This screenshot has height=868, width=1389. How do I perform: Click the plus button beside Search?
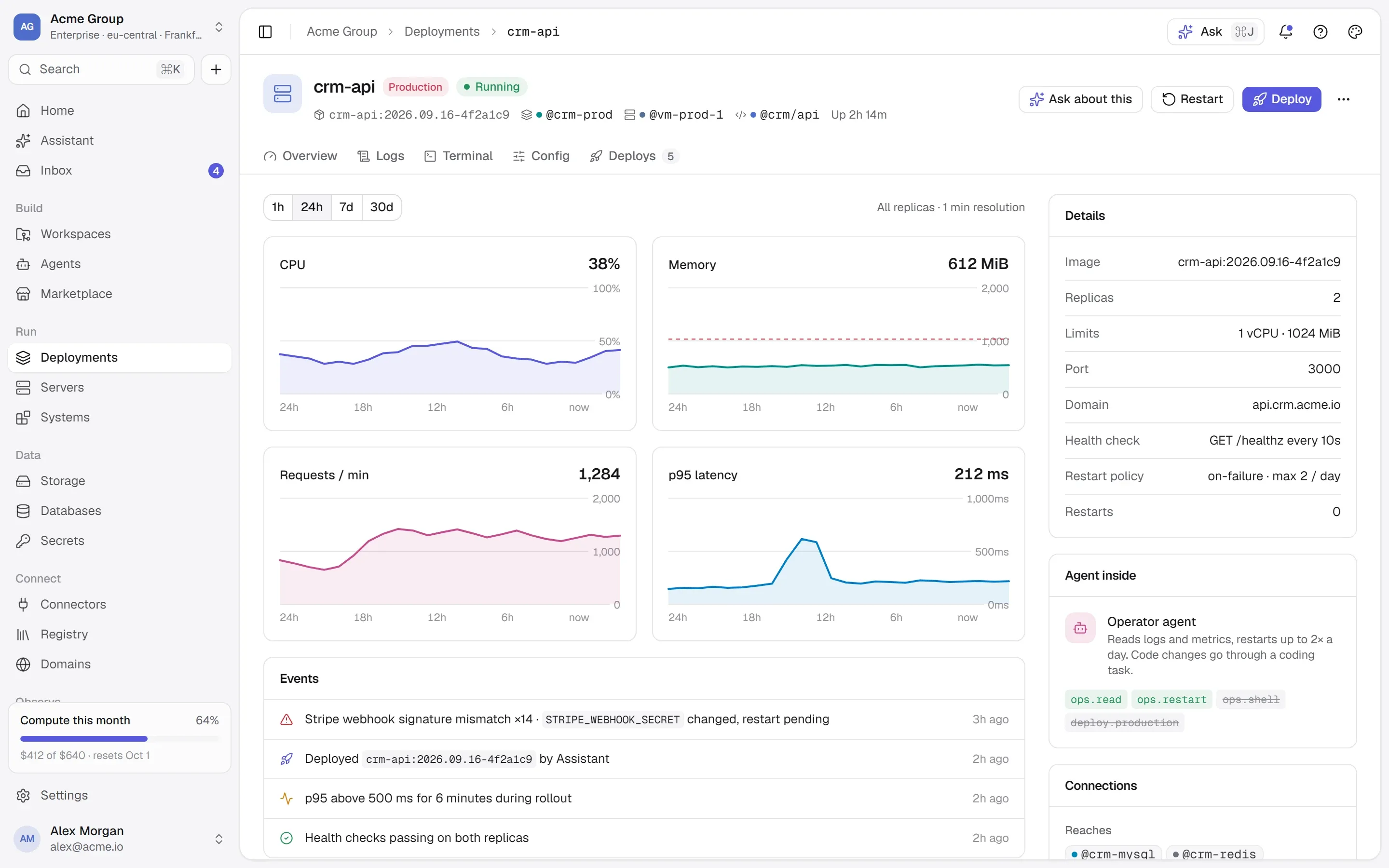[x=216, y=69]
